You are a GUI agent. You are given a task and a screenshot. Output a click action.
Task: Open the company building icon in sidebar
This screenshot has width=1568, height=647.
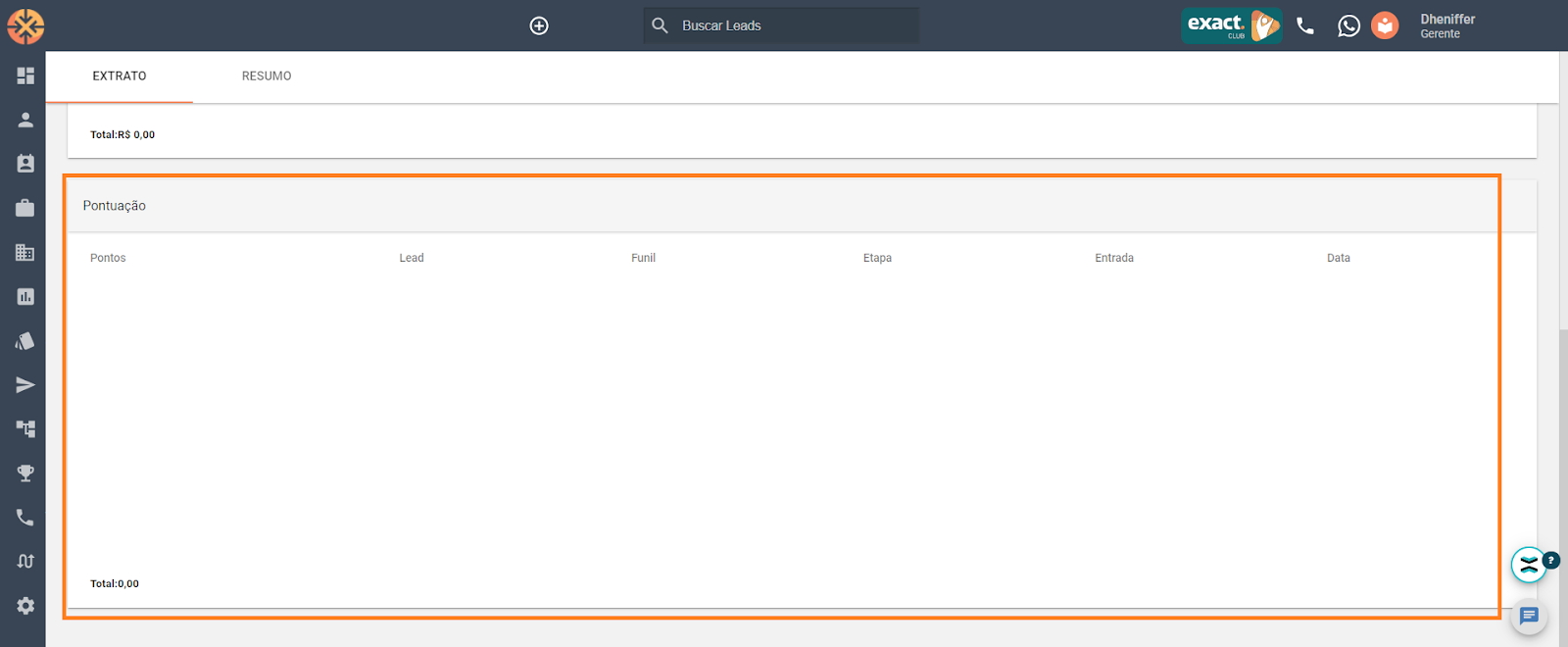[x=25, y=252]
